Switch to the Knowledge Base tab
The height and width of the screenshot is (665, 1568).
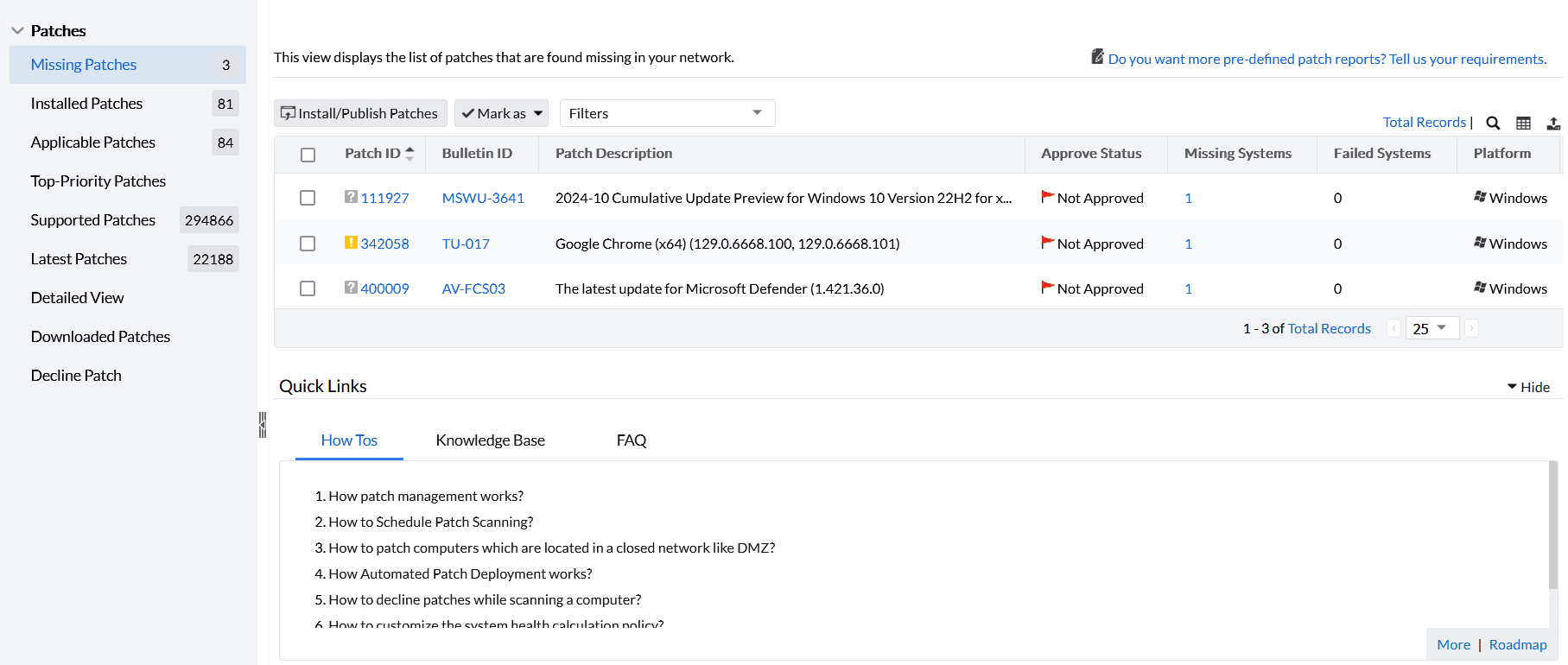click(x=490, y=440)
